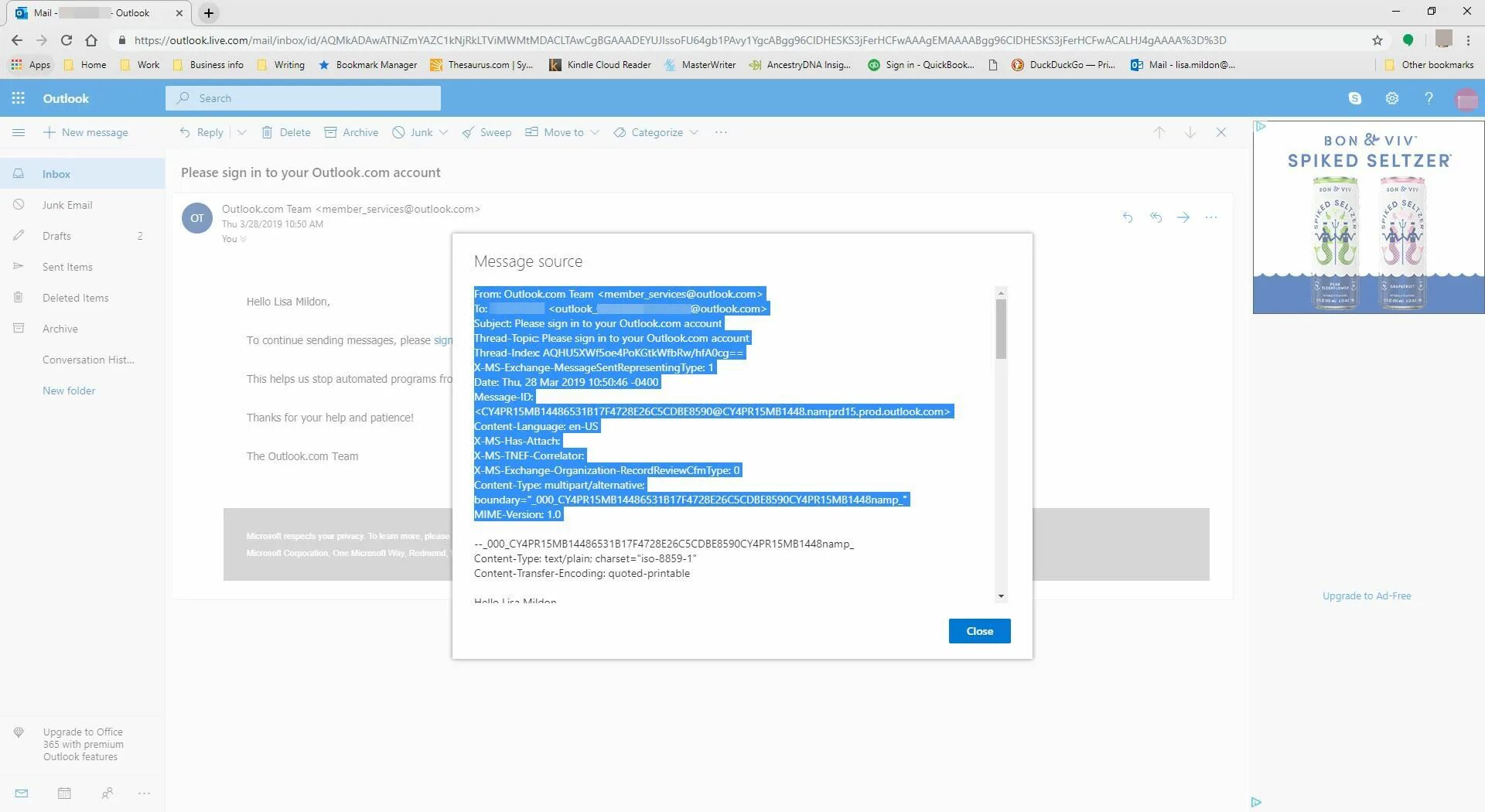The height and width of the screenshot is (812, 1485).
Task: Open a new browser tab
Action: point(209,13)
